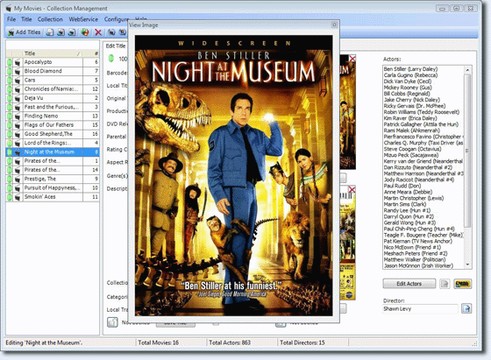Sort the list by the Title column header
This screenshot has width=491, height=360.
(52, 53)
